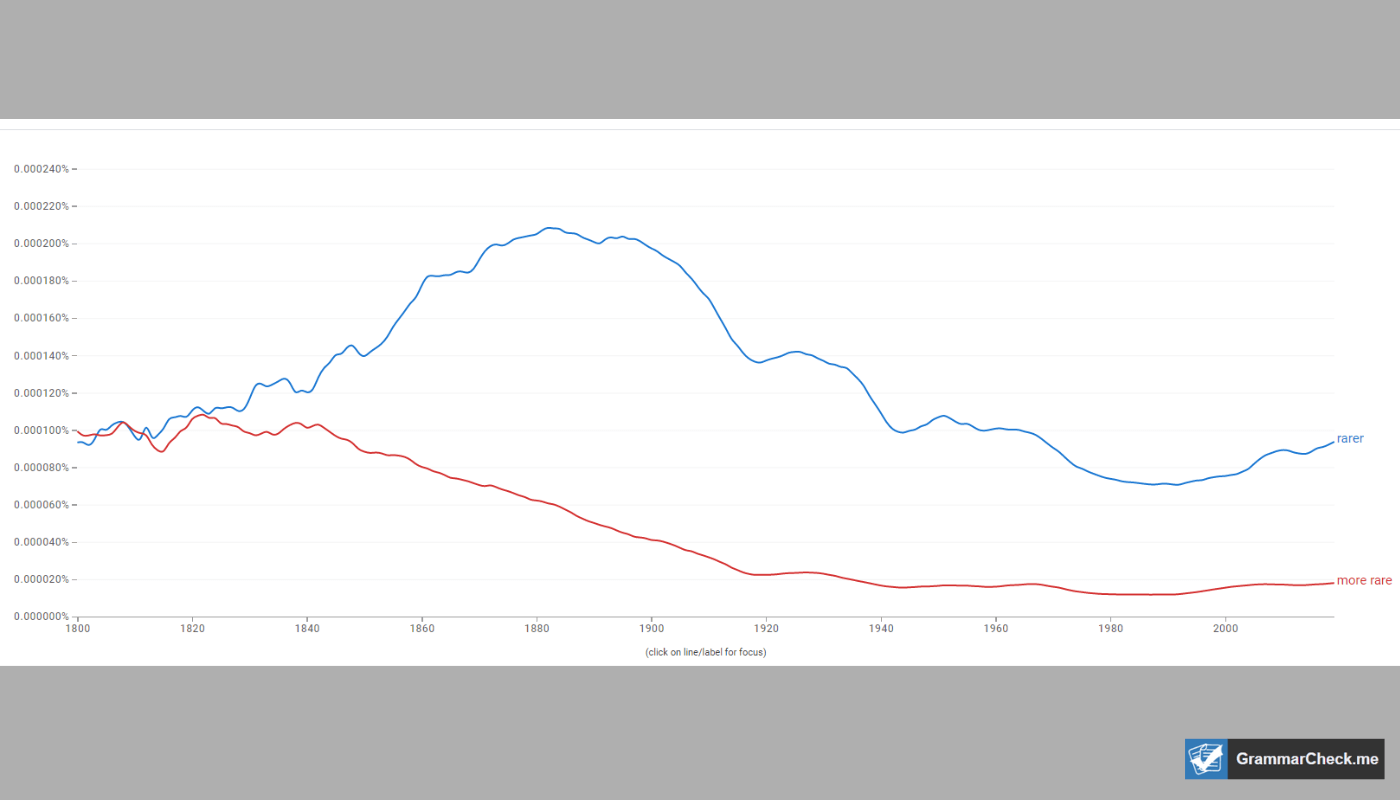Viewport: 1400px width, 800px height.
Task: Click the 1840 x-axis year label
Action: 307,629
